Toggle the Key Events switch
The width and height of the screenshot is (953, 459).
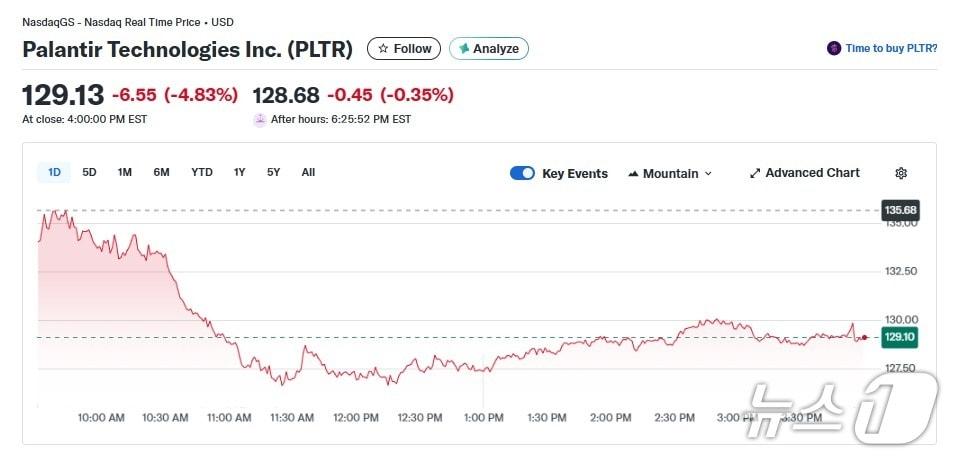pyautogui.click(x=522, y=173)
